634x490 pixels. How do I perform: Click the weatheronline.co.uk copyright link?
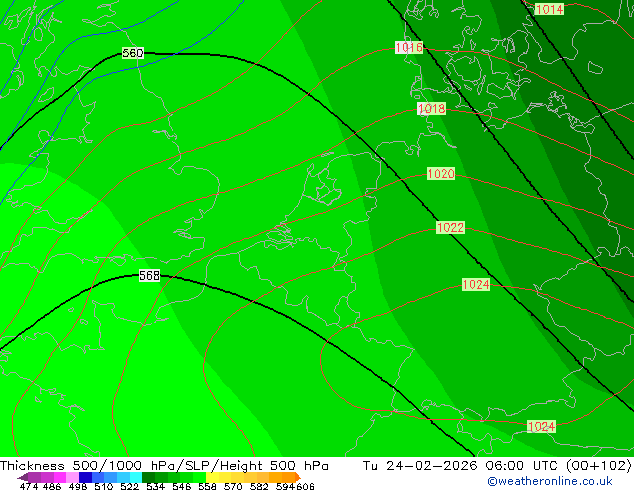tap(550, 481)
